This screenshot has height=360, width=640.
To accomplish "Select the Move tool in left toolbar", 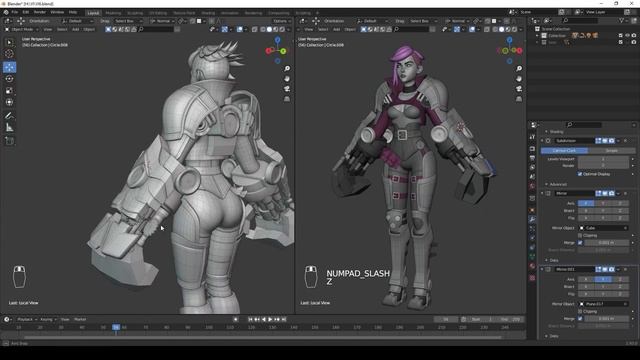I will tap(9, 67).
